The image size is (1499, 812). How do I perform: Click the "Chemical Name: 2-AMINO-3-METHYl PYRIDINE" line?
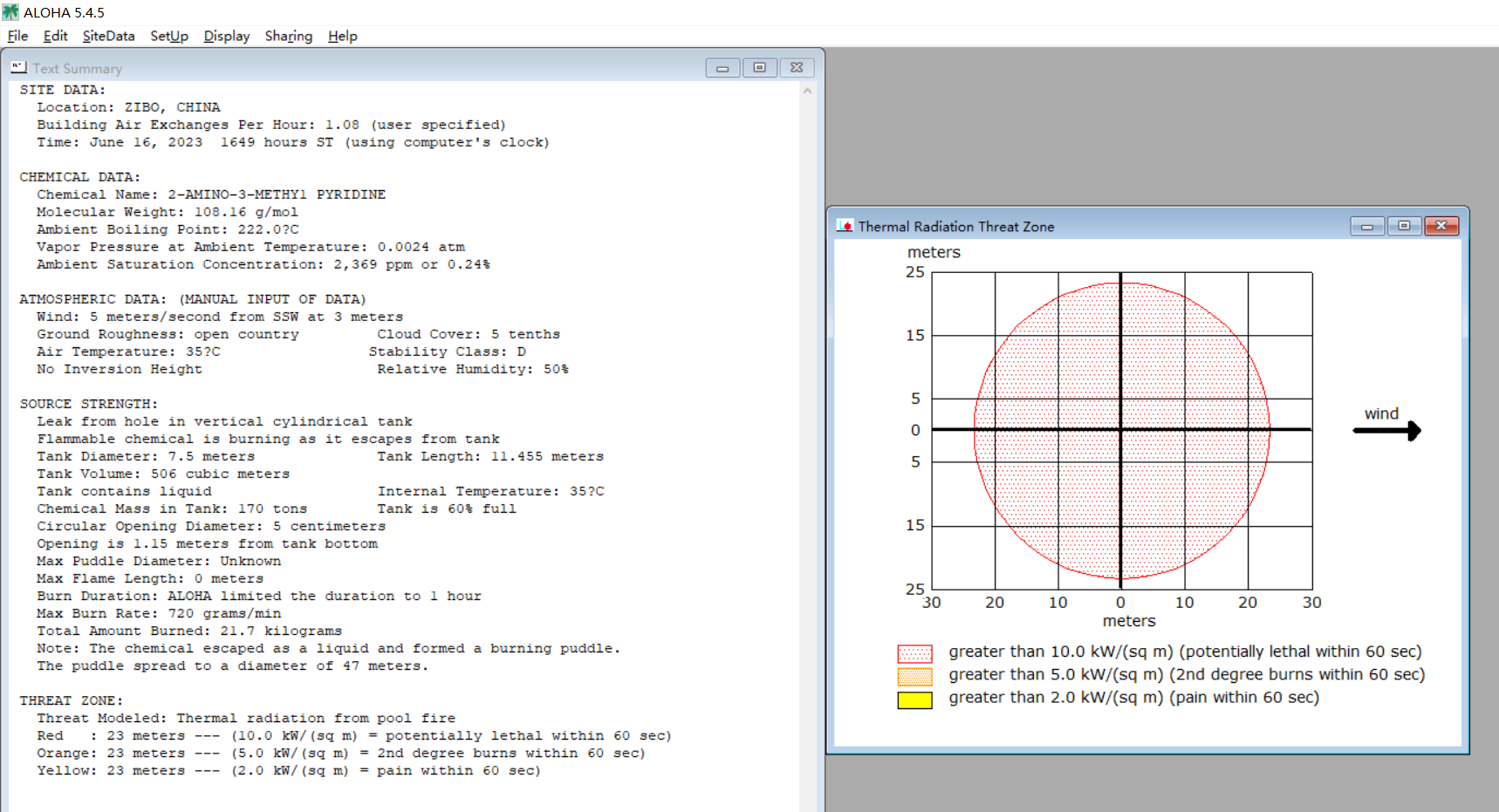point(211,194)
